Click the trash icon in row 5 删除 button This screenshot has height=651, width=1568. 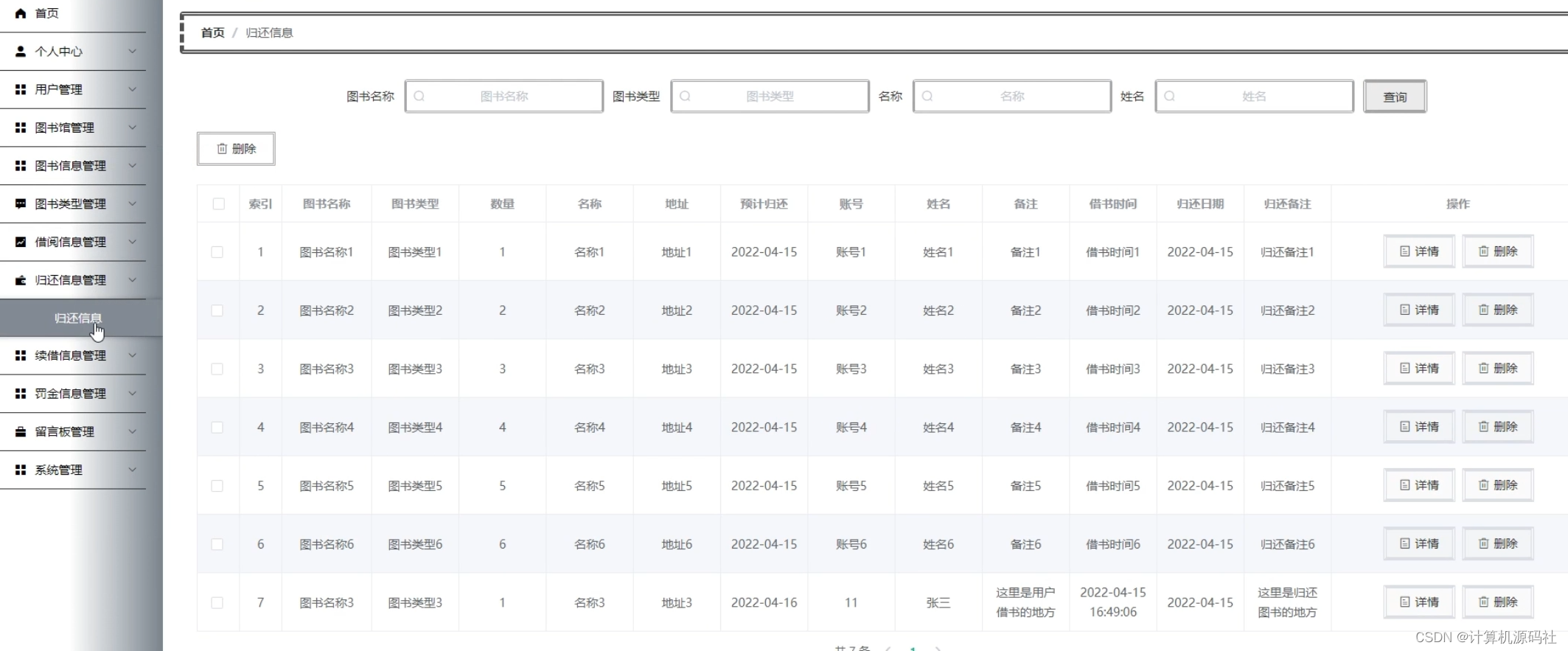click(1483, 485)
